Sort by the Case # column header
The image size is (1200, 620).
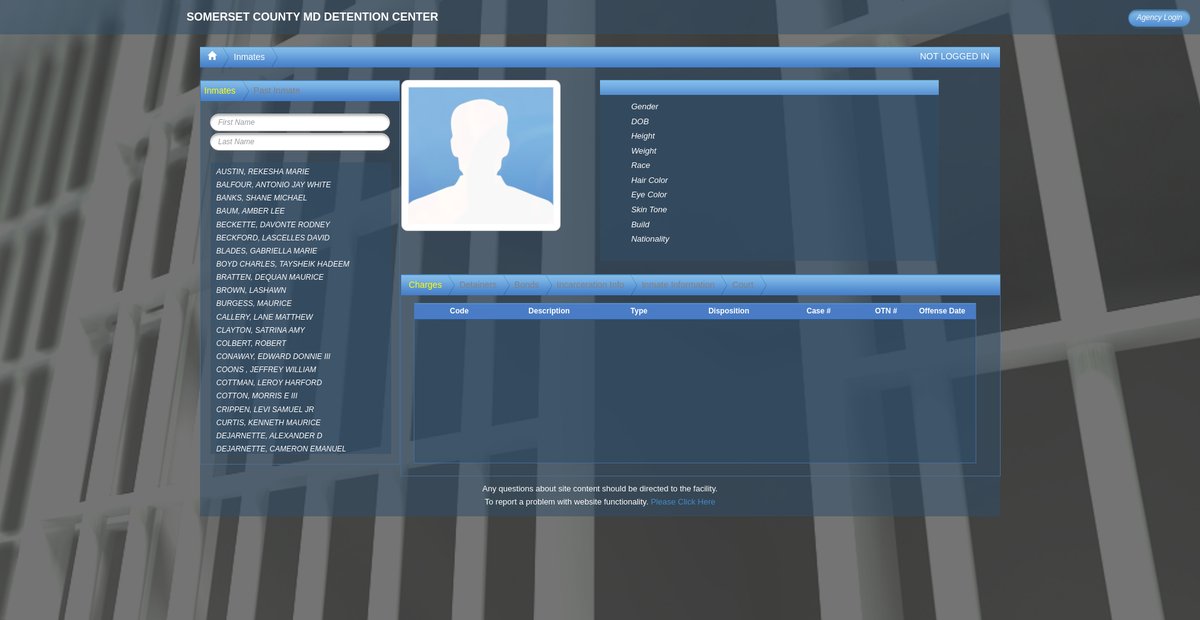[818, 311]
